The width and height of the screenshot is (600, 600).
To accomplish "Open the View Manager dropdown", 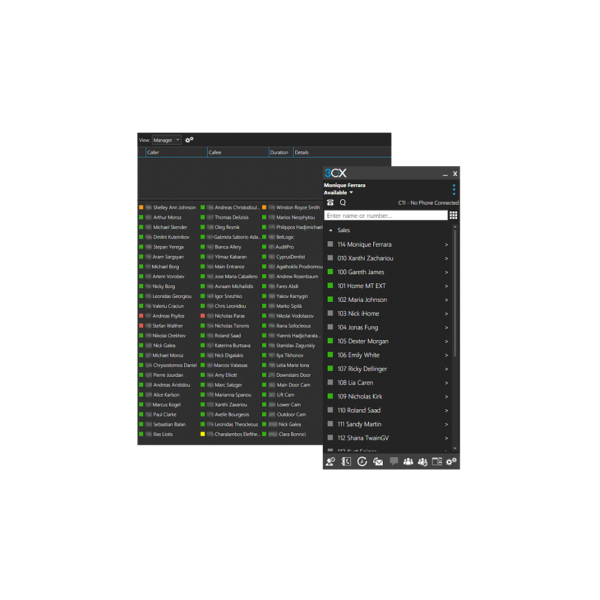I will click(x=166, y=140).
